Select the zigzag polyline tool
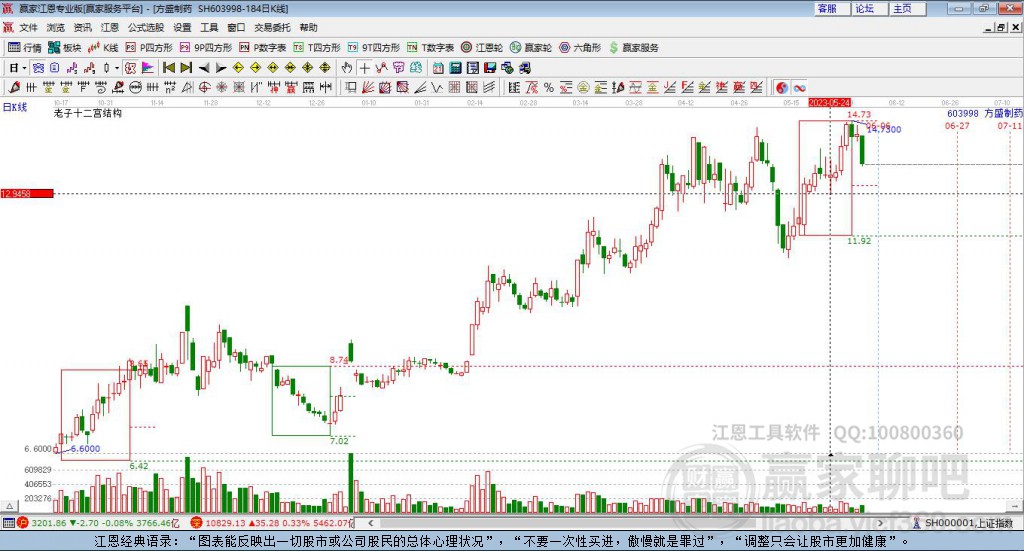This screenshot has height=551, width=1024. [x=381, y=68]
